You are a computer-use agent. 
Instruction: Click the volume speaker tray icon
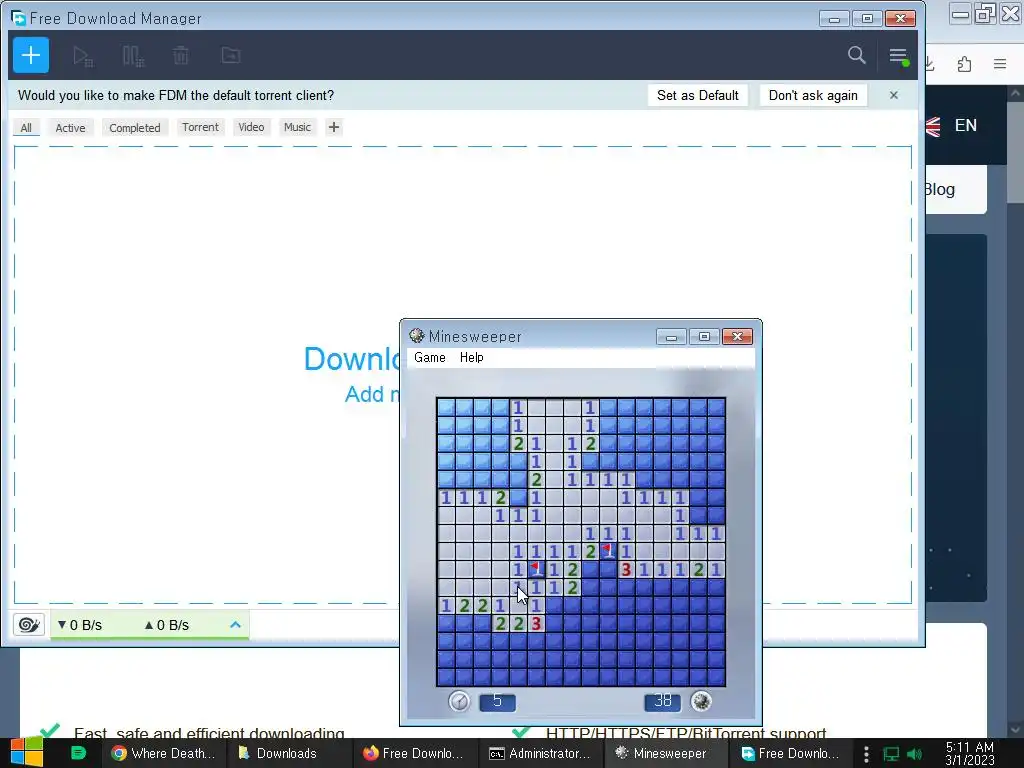[915, 754]
